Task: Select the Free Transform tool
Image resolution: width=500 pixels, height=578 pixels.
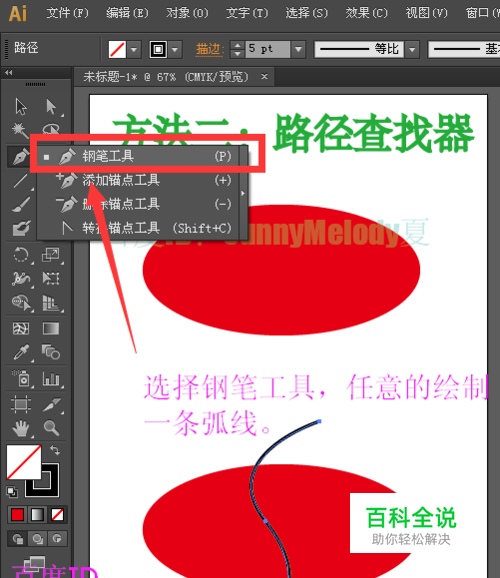Action: pos(51,278)
